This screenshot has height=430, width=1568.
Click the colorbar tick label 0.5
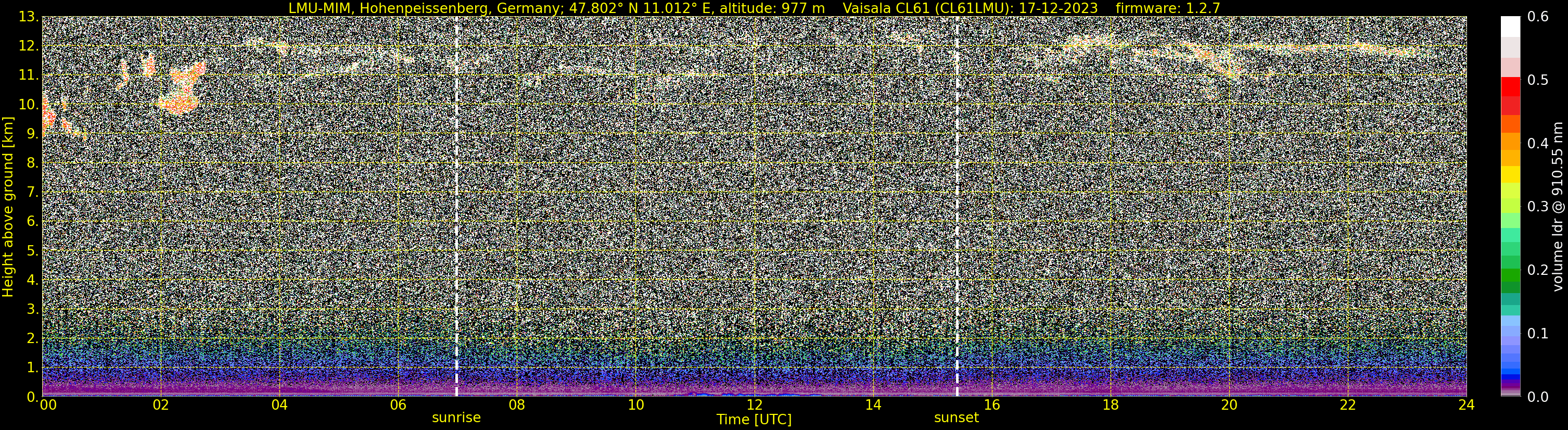(x=1538, y=80)
